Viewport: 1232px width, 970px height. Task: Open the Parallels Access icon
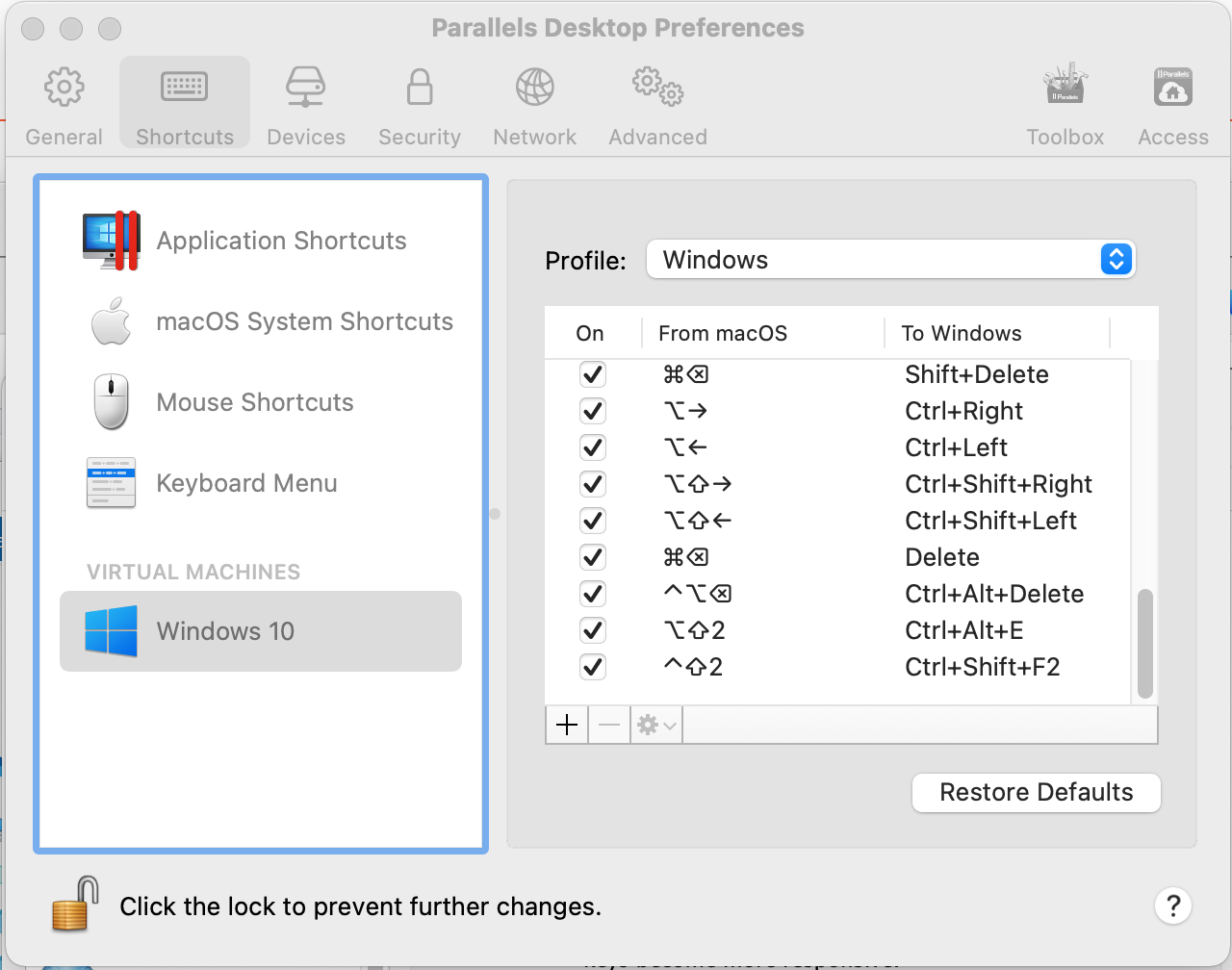point(1172,89)
